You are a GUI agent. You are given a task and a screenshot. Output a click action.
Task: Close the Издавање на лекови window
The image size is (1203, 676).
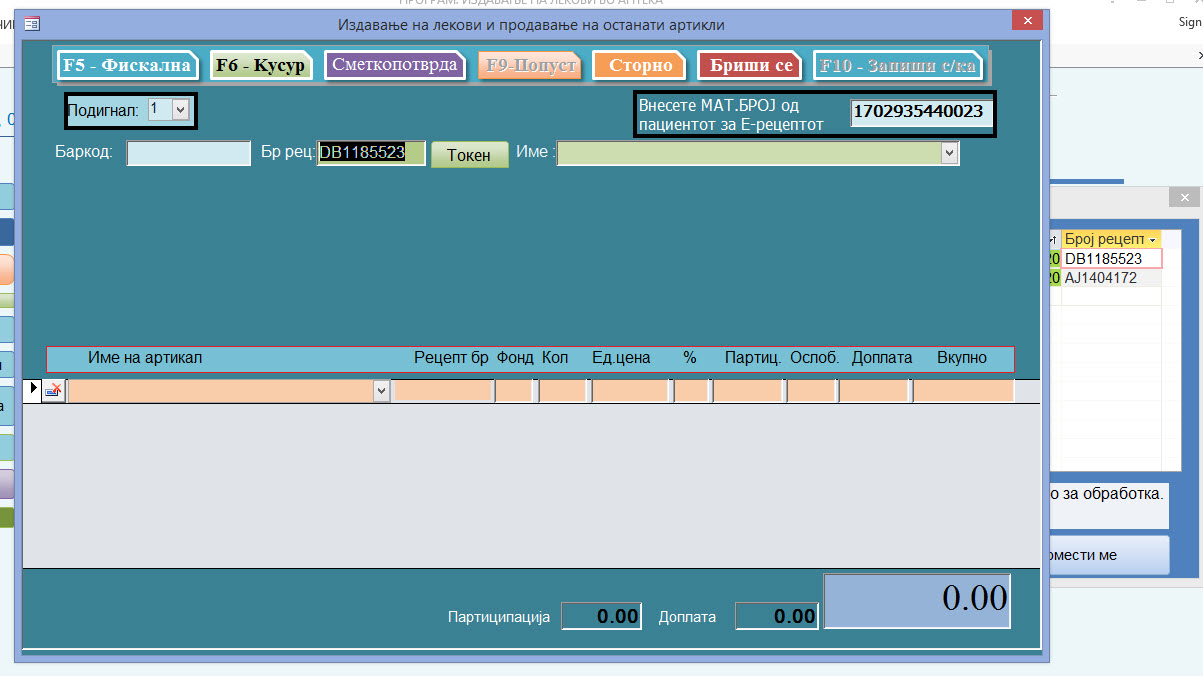click(x=1027, y=20)
